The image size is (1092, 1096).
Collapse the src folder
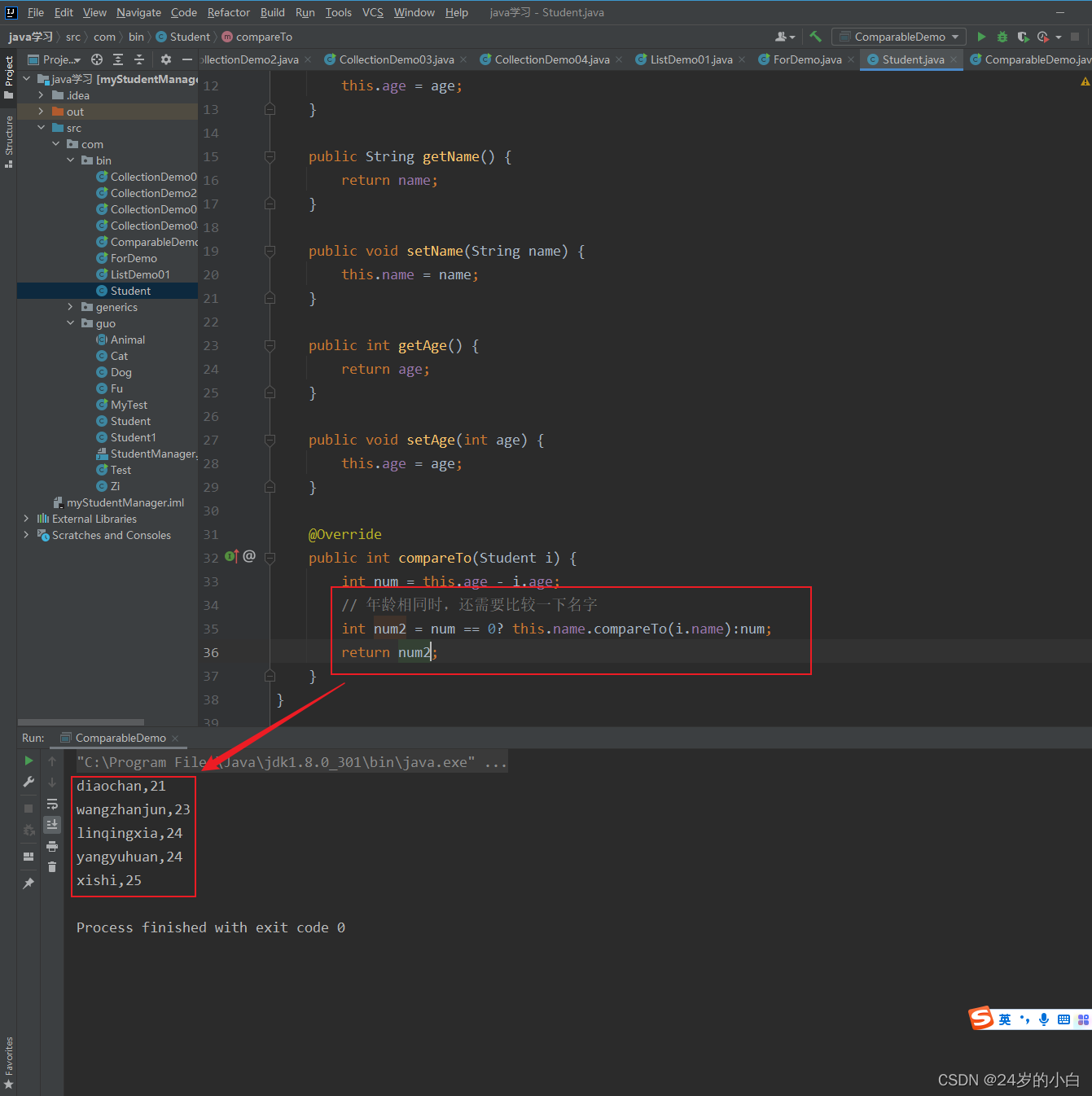[x=41, y=128]
